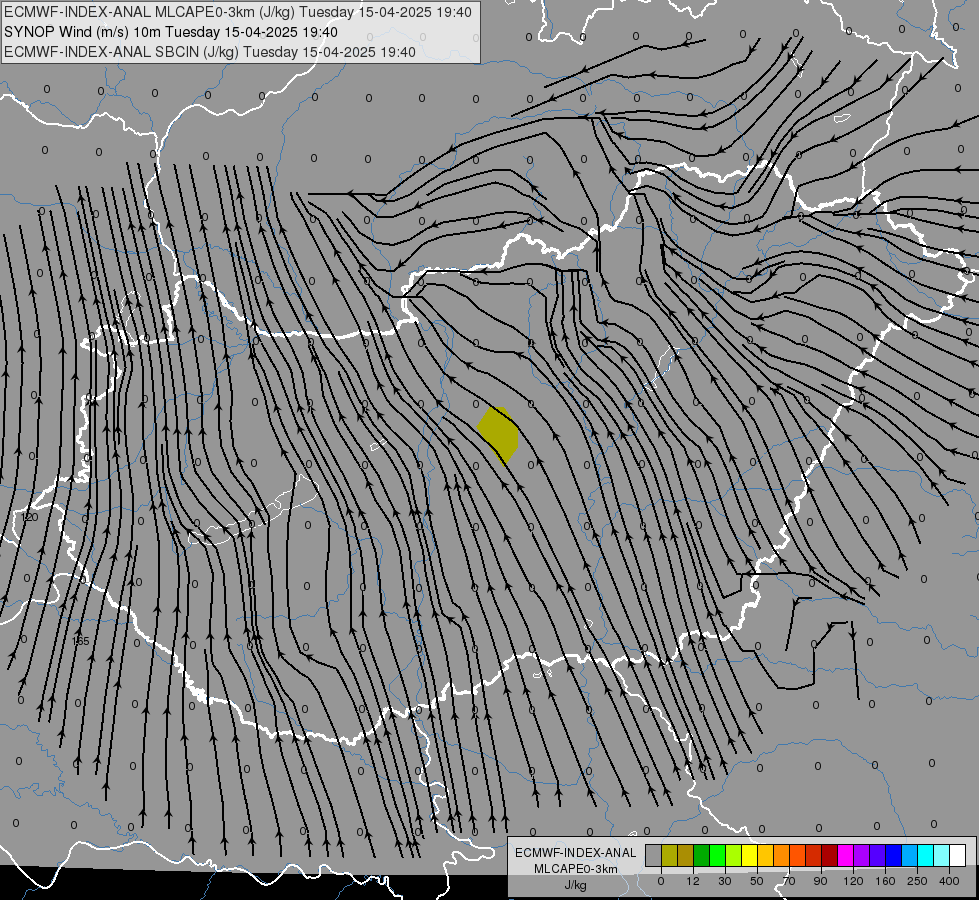Pick the sky blue legend swatch
Image resolution: width=979 pixels, height=900 pixels.
[x=910, y=855]
